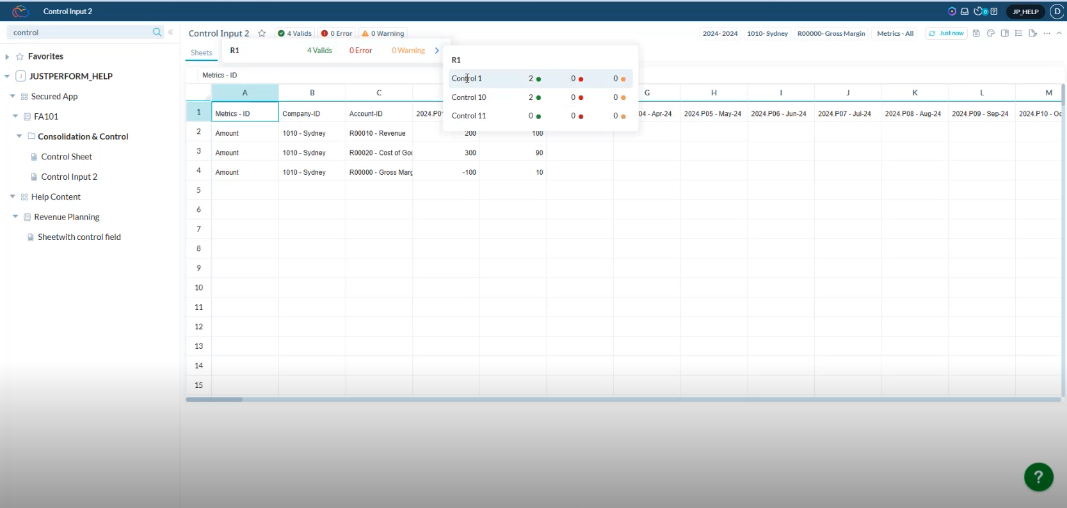Collapse the JUSTPERFORM_HELP tree node
The image size is (1067, 508).
(x=8, y=76)
